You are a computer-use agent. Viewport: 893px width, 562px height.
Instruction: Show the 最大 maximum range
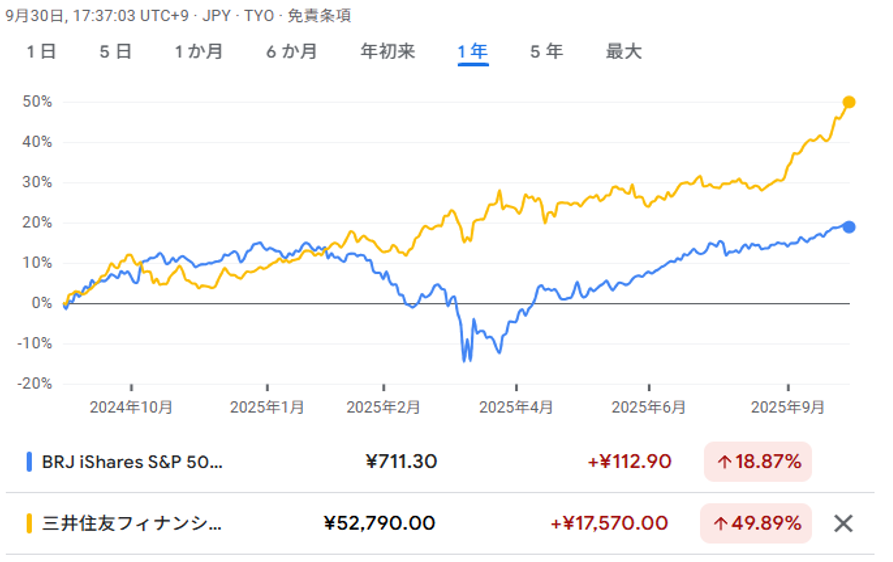point(623,52)
